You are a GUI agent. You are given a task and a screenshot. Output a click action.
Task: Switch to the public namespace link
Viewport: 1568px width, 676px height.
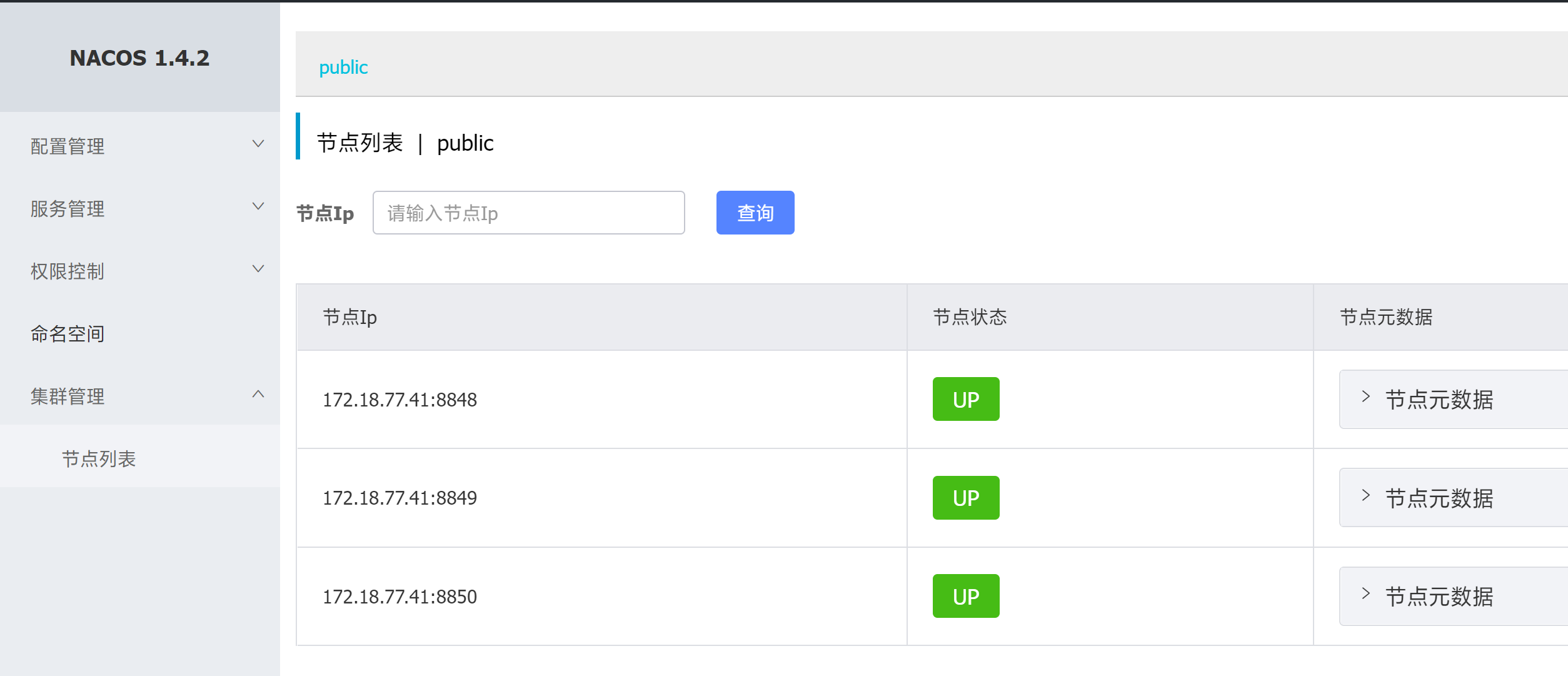343,67
